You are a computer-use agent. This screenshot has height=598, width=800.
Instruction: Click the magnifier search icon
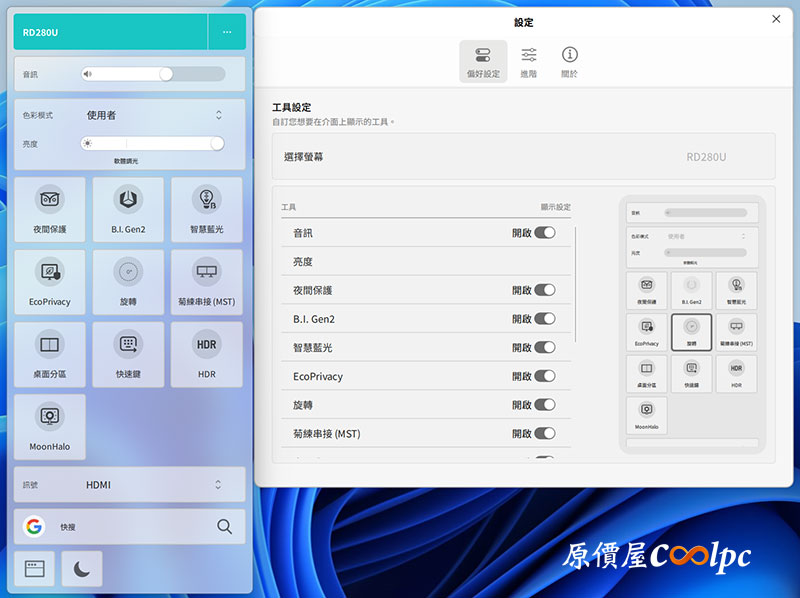(x=224, y=526)
